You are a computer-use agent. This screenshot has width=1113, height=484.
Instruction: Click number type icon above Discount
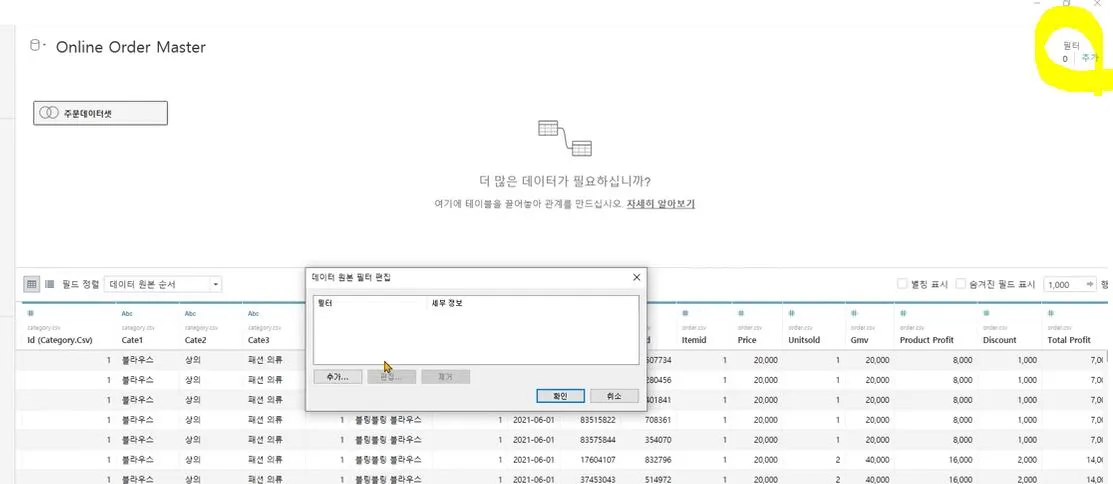(x=987, y=313)
